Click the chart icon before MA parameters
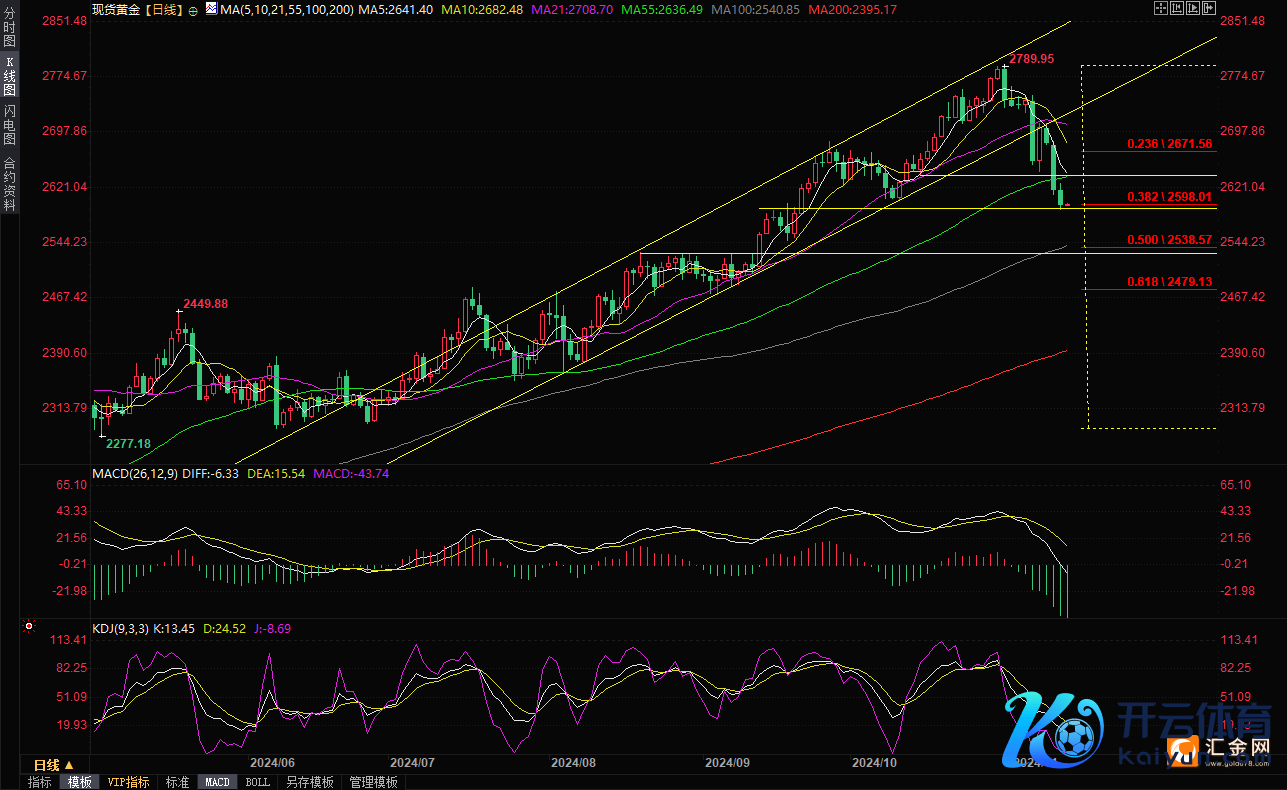The height and width of the screenshot is (790, 1287). pyautogui.click(x=210, y=9)
